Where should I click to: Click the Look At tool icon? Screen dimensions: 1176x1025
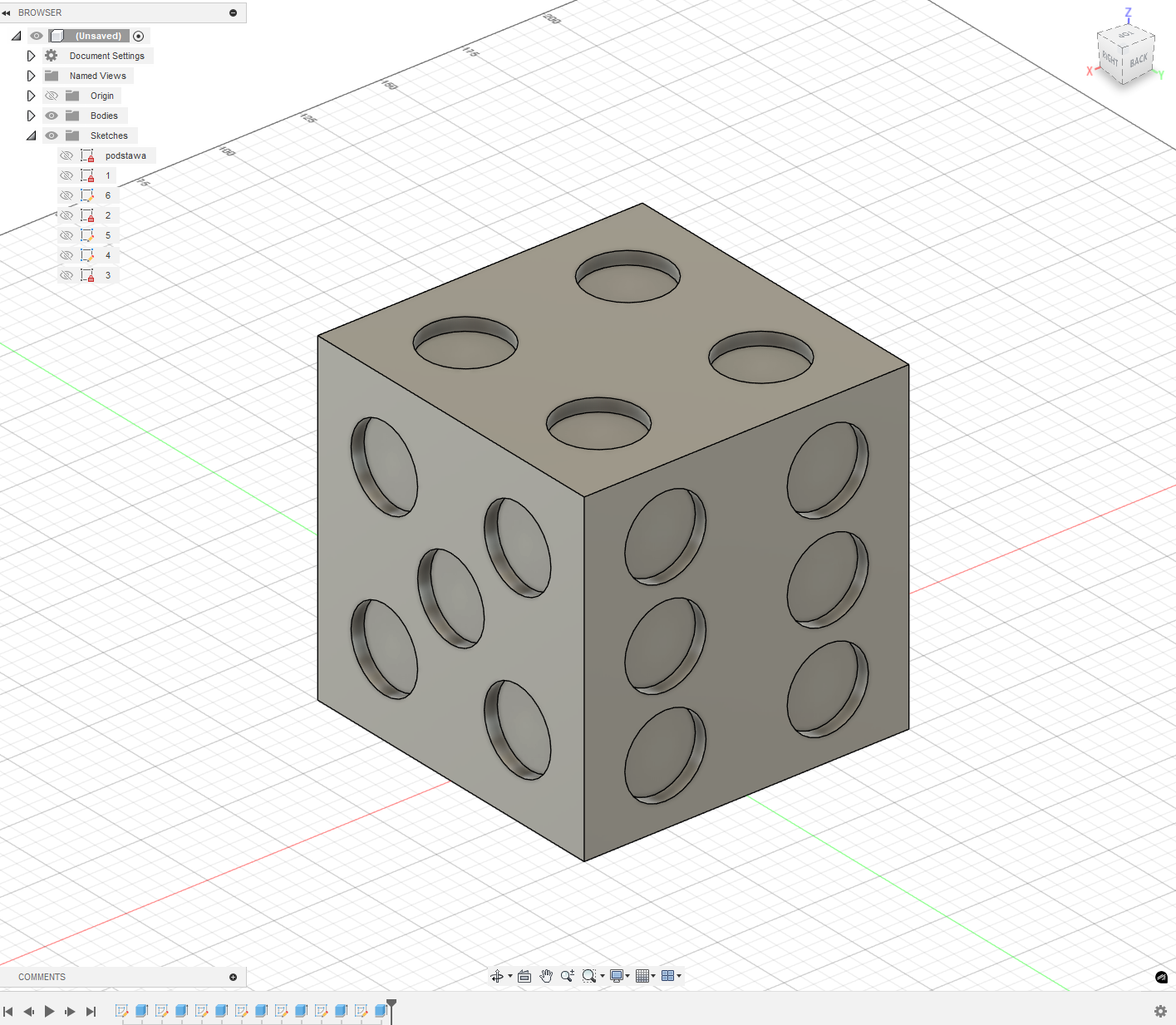524,976
